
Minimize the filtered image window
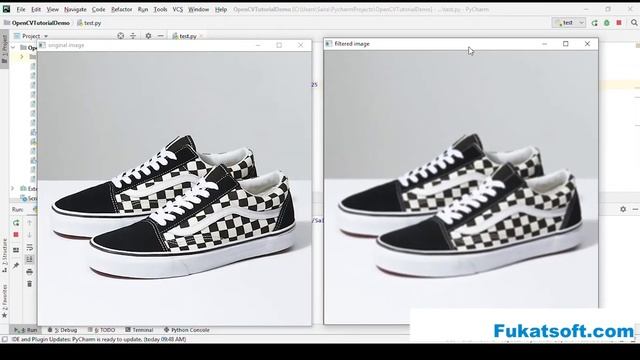[544, 44]
